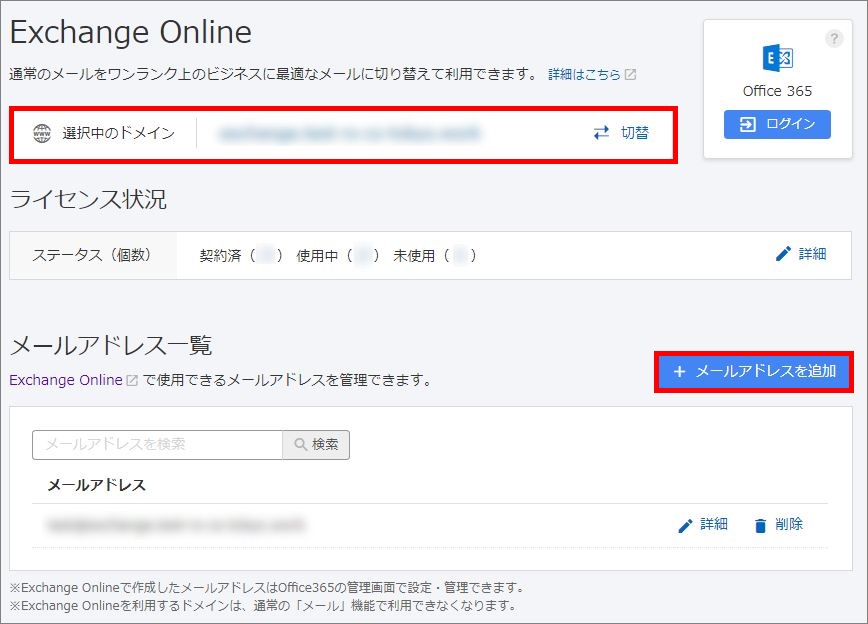This screenshot has width=868, height=624.
Task: Open license status 詳細 link
Action: [812, 254]
